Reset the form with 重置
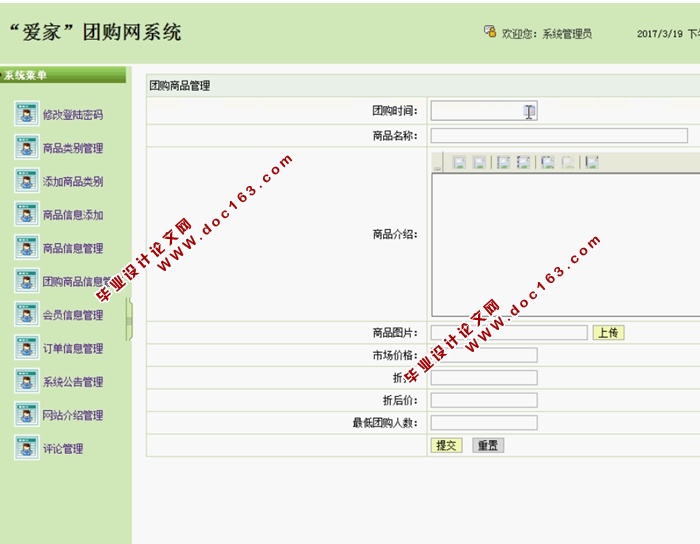 (x=488, y=445)
